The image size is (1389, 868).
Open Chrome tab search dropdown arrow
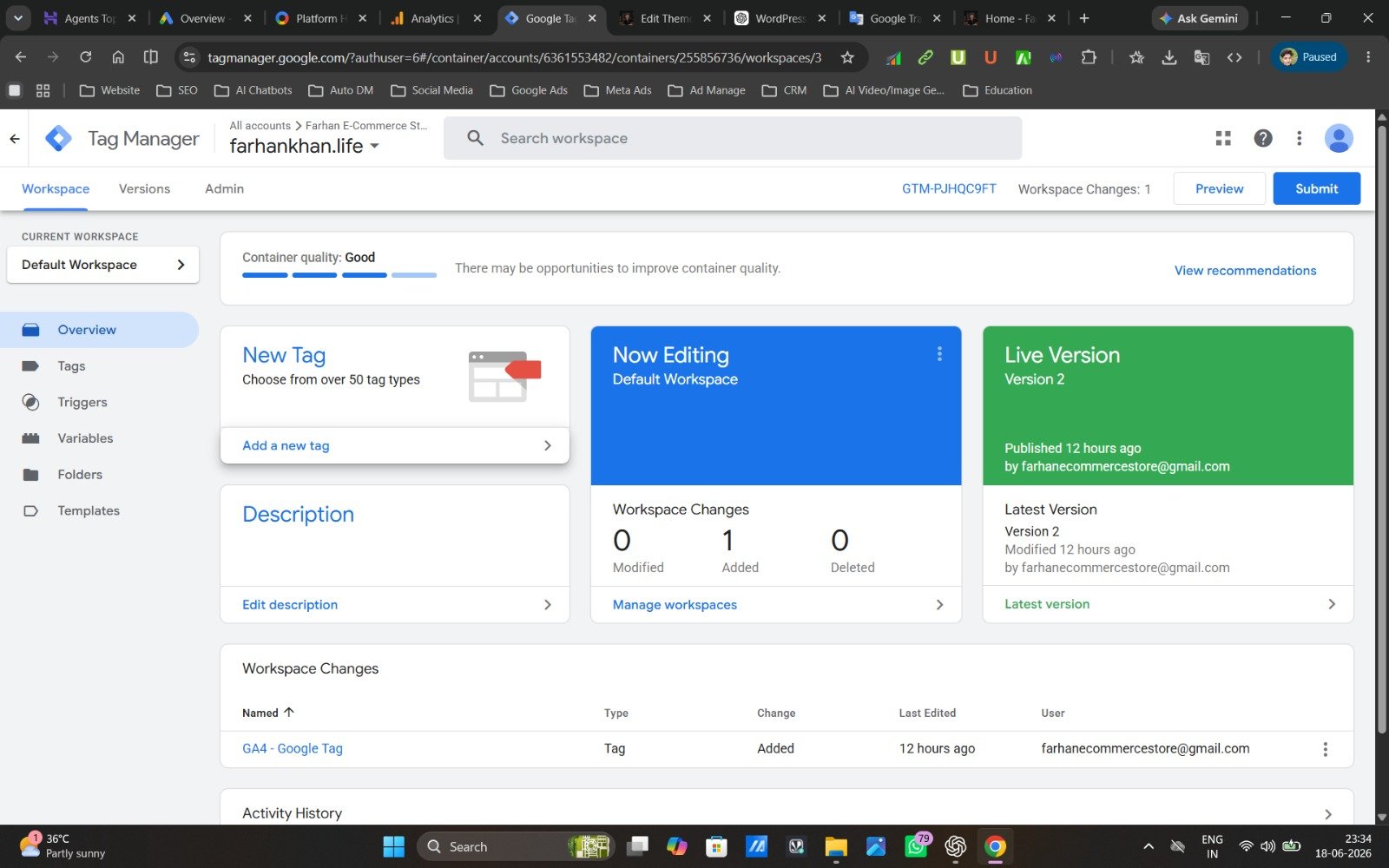pos(18,18)
